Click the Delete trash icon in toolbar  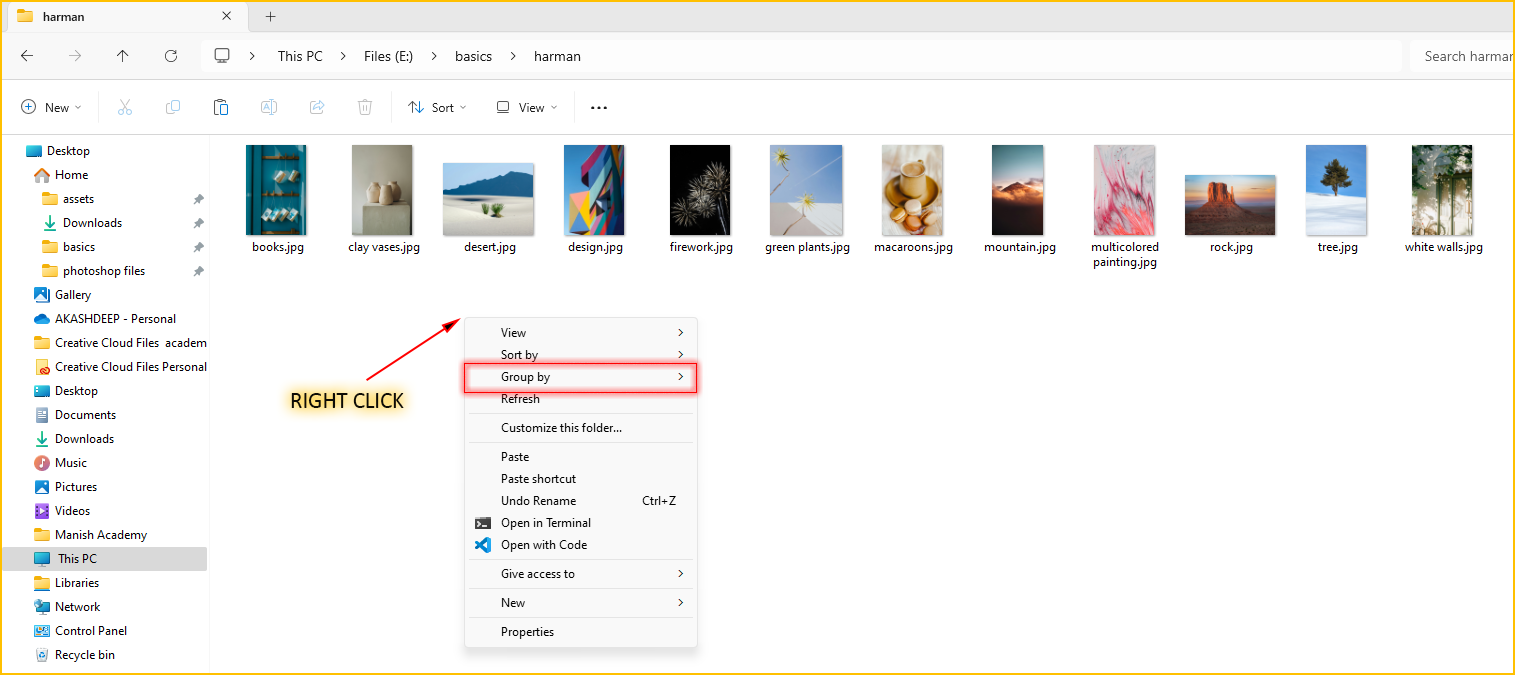(x=365, y=108)
